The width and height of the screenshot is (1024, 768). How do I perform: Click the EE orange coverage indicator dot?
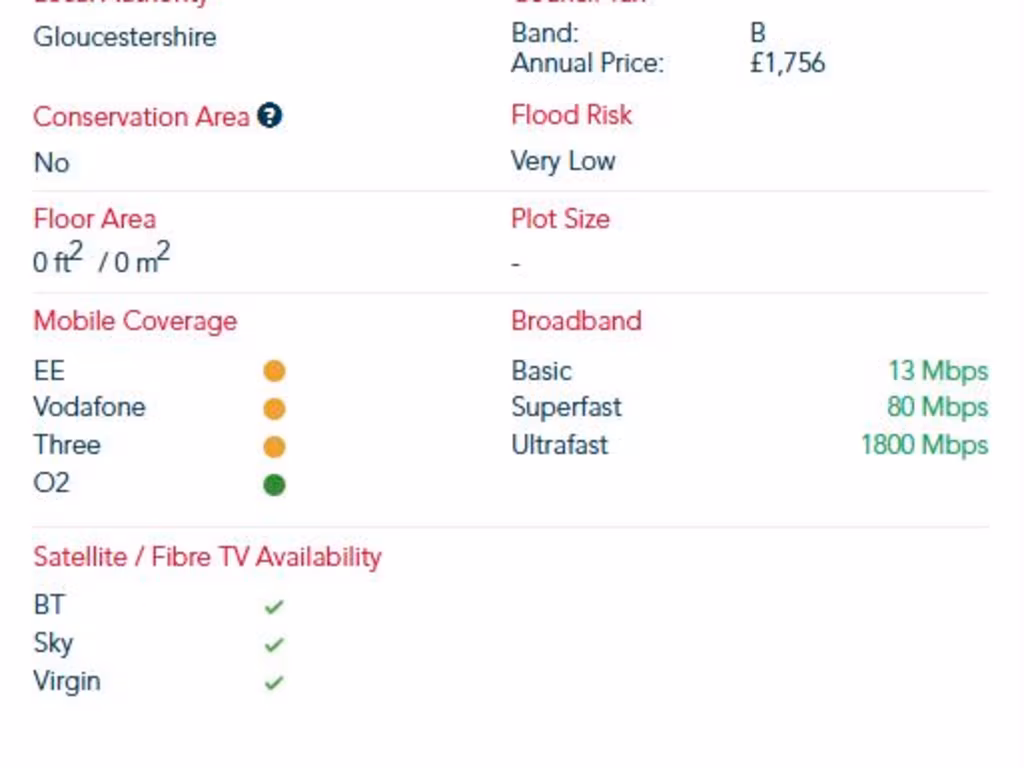click(x=274, y=371)
